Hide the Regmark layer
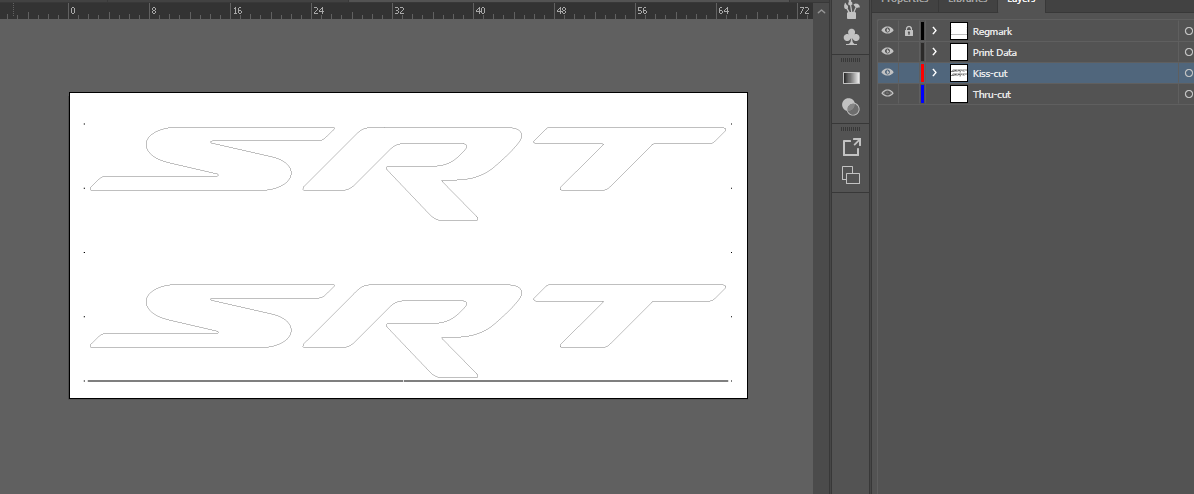 (887, 31)
